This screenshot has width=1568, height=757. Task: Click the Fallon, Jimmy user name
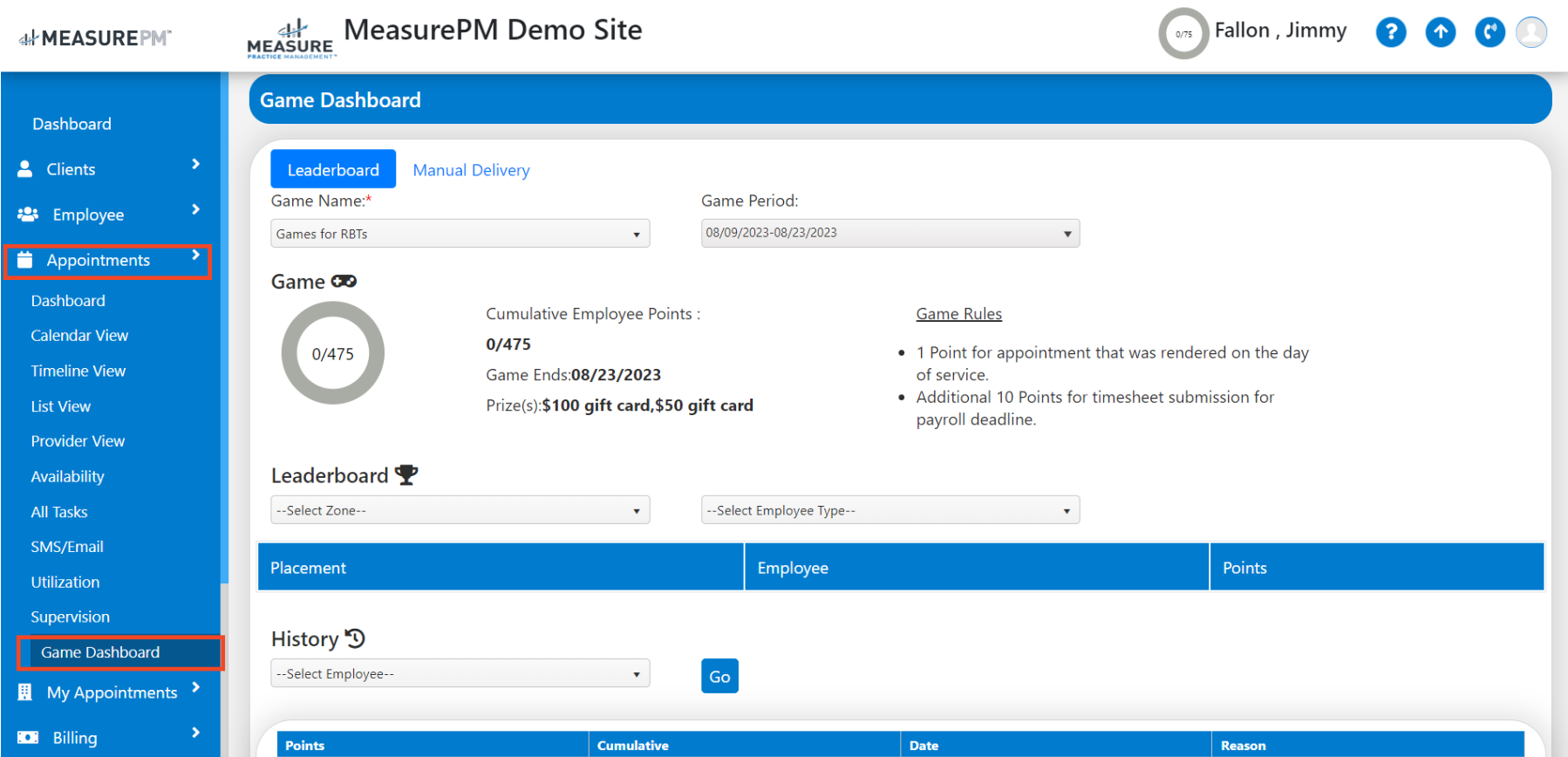coord(1280,31)
